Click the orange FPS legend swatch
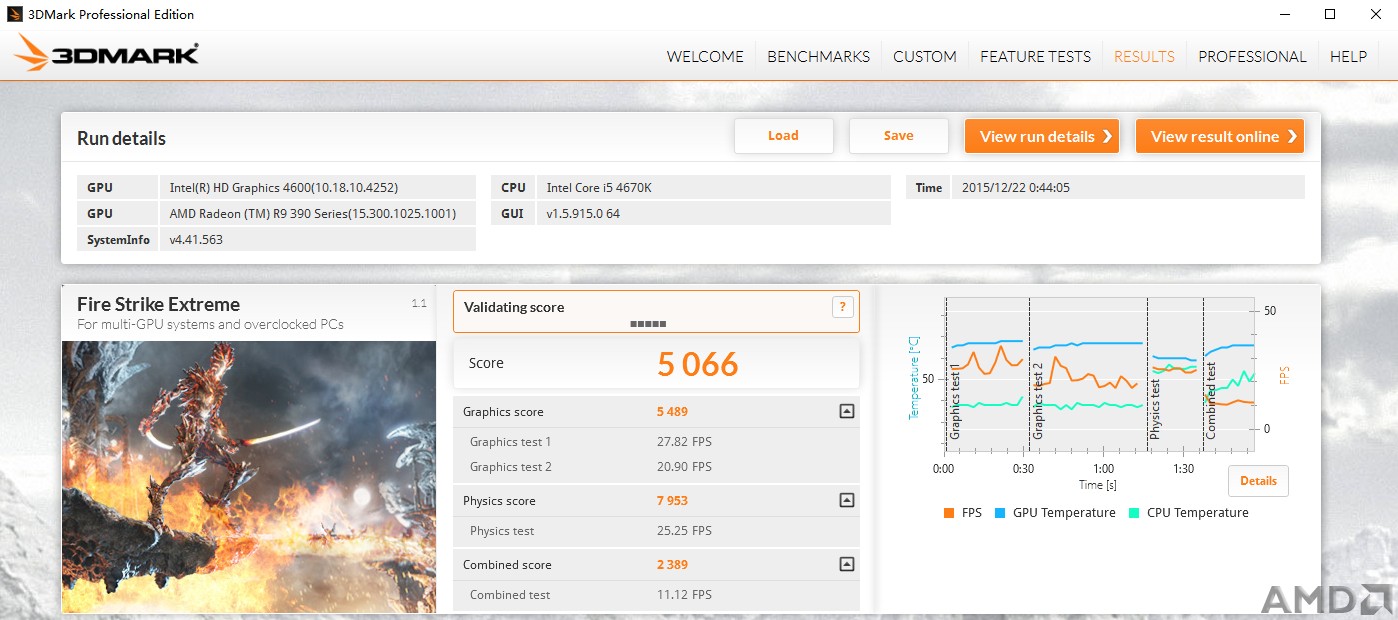Screen dimensions: 1398x620 [x=949, y=513]
